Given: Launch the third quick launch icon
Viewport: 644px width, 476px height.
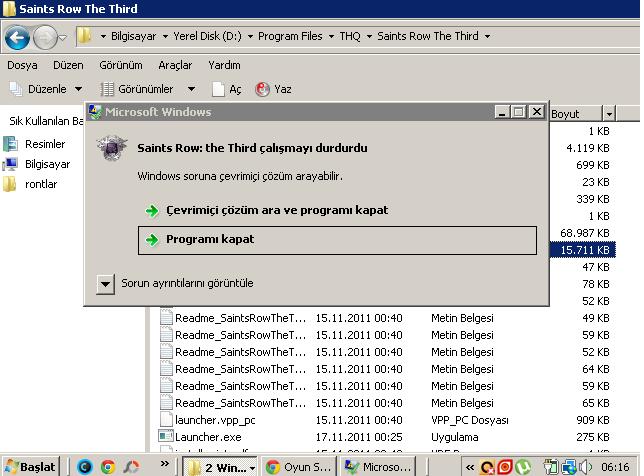Looking at the screenshot, I should pos(131,467).
